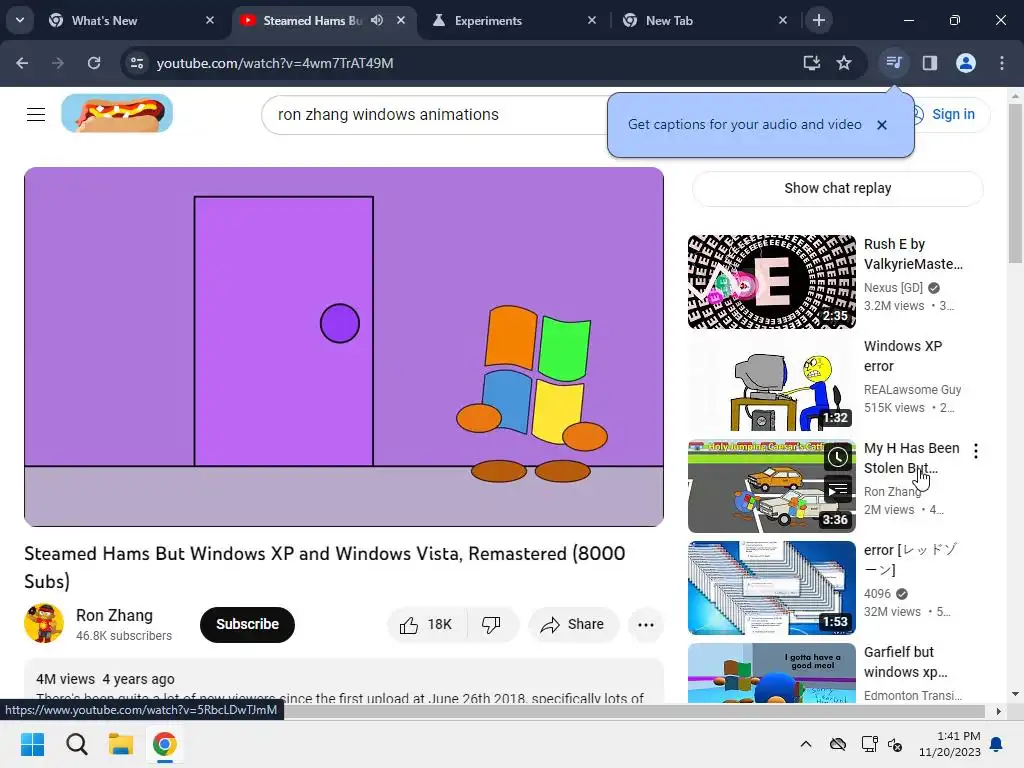Image resolution: width=1024 pixels, height=768 pixels.
Task: Show chat replay
Action: (837, 188)
